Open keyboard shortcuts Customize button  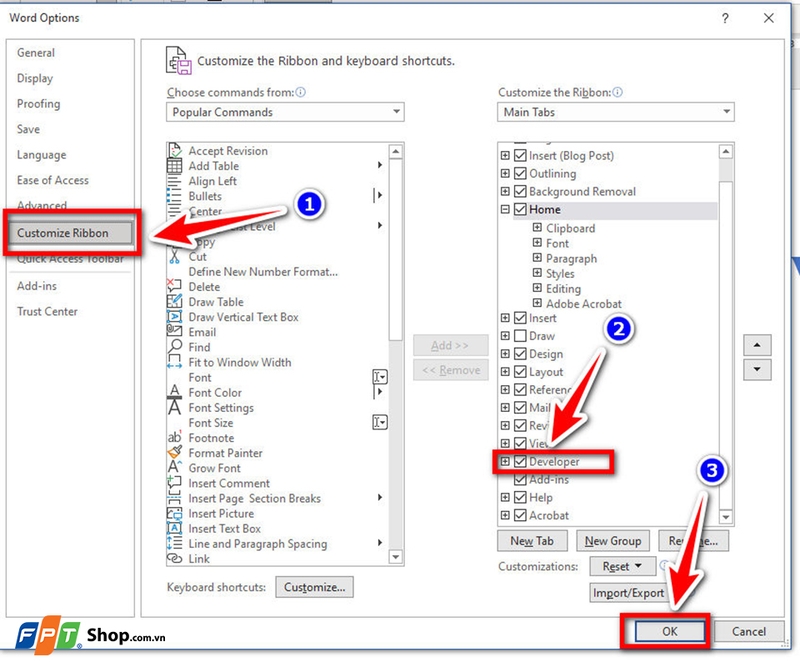point(314,587)
